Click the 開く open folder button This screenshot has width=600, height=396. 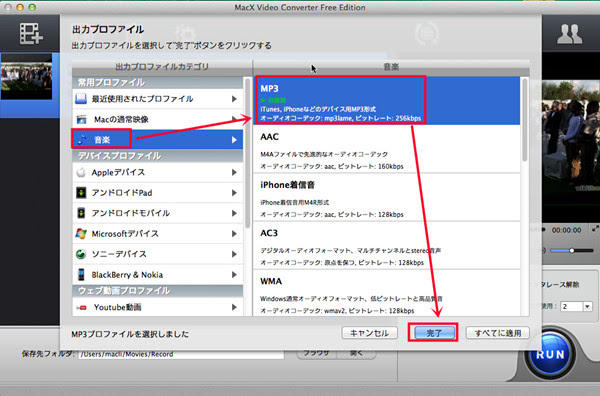[356, 354]
